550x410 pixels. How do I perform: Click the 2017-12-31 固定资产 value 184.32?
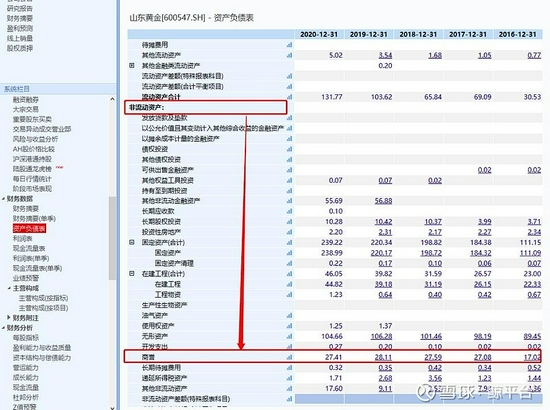[481, 253]
